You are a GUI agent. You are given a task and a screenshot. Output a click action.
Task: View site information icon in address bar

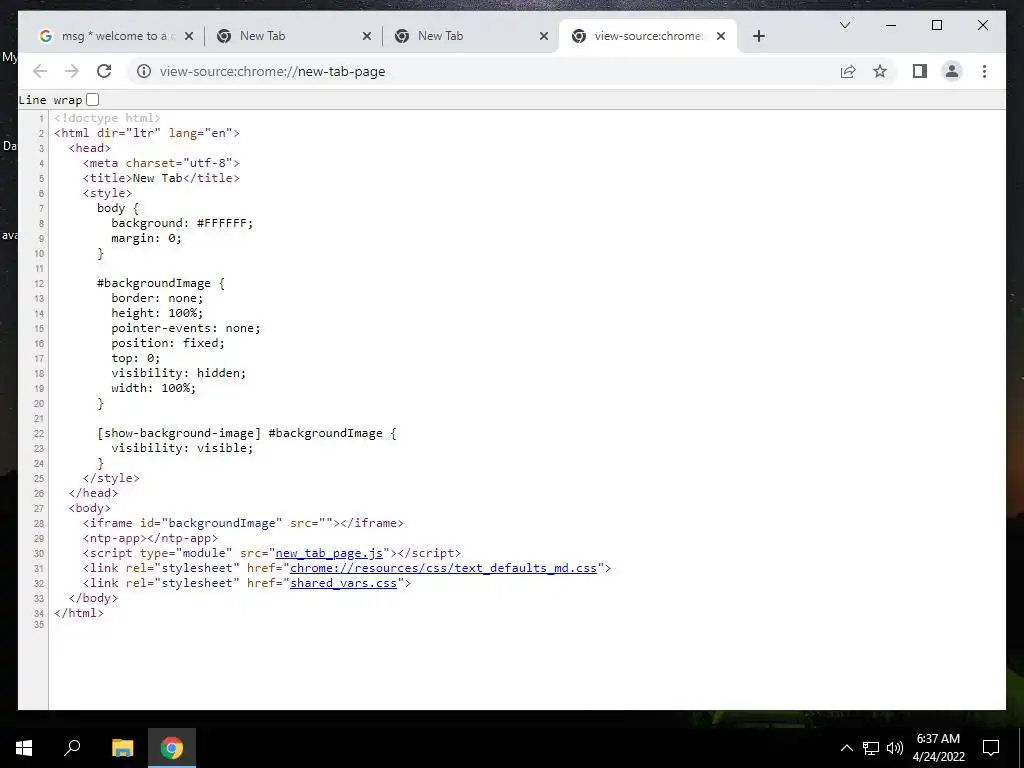(144, 71)
